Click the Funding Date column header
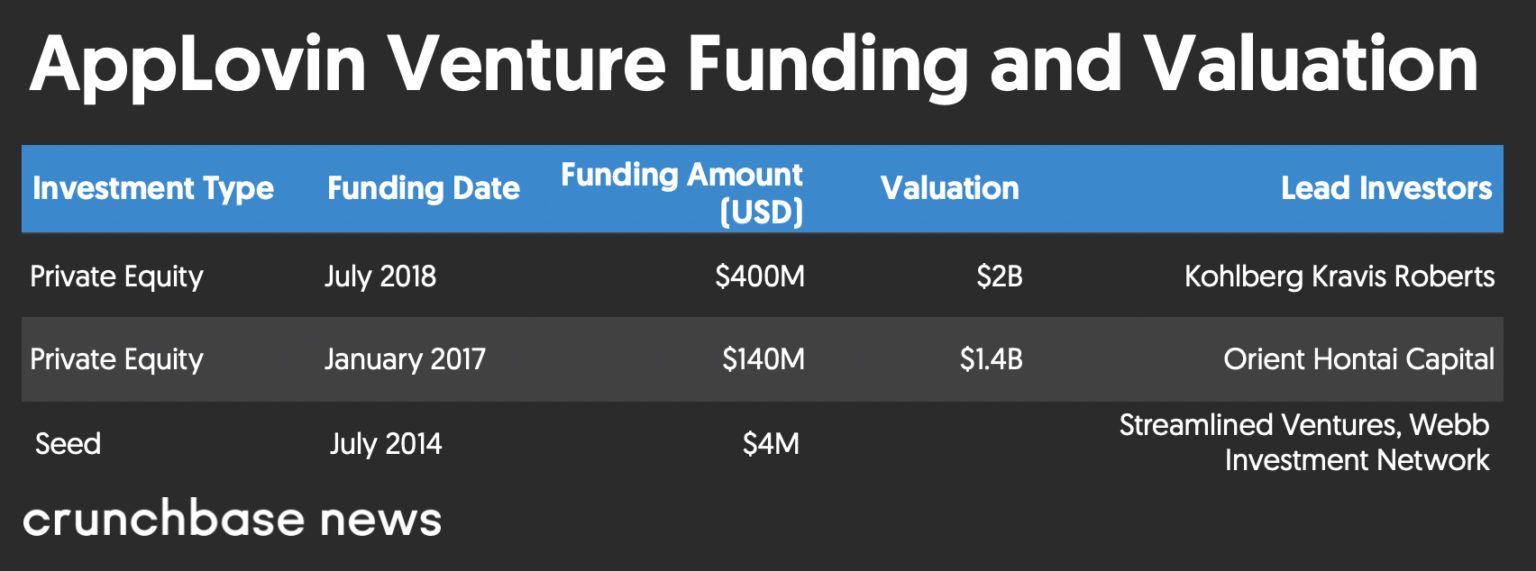1536x571 pixels. click(424, 189)
